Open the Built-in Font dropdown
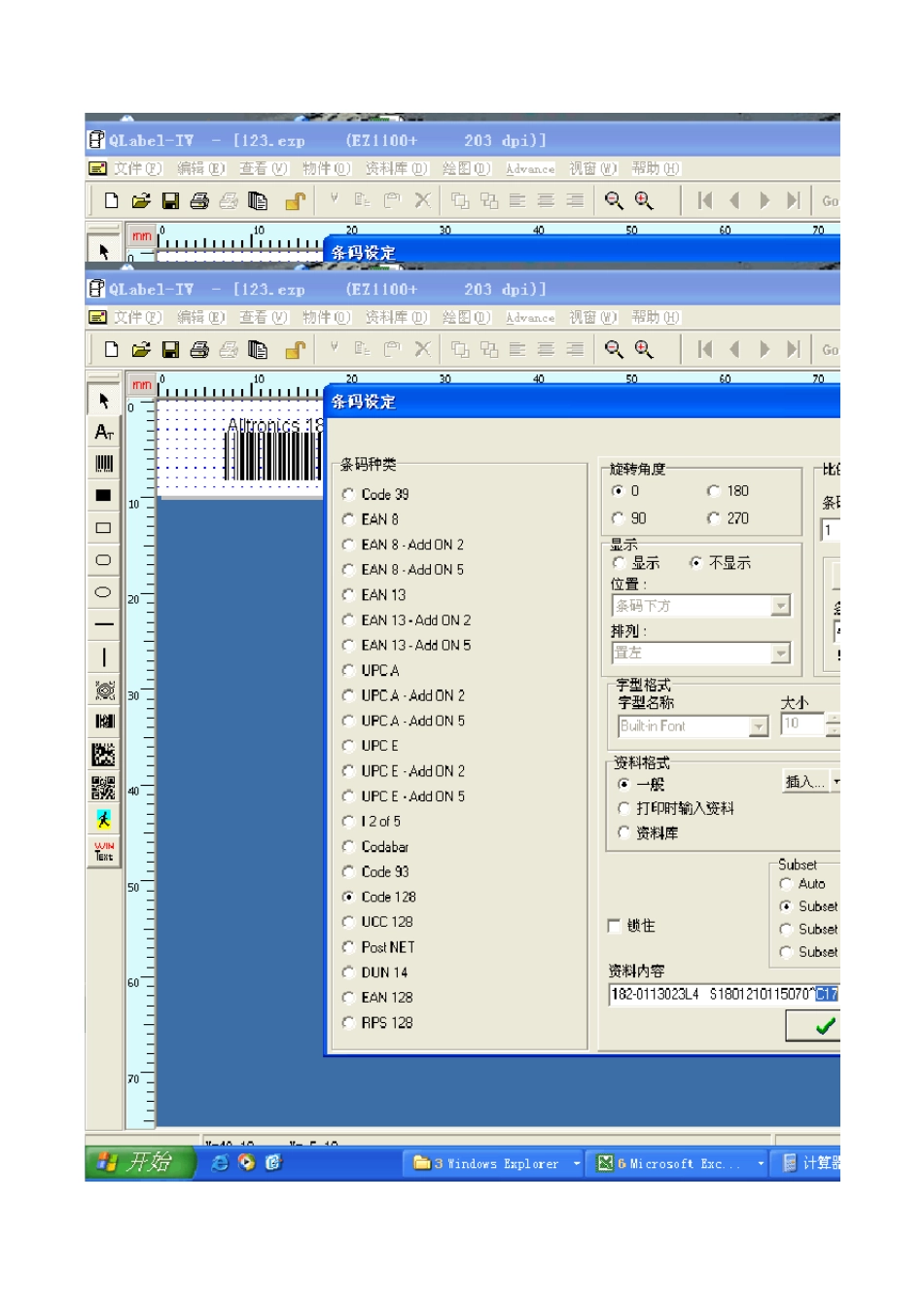This screenshot has width=924, height=1308. (759, 726)
